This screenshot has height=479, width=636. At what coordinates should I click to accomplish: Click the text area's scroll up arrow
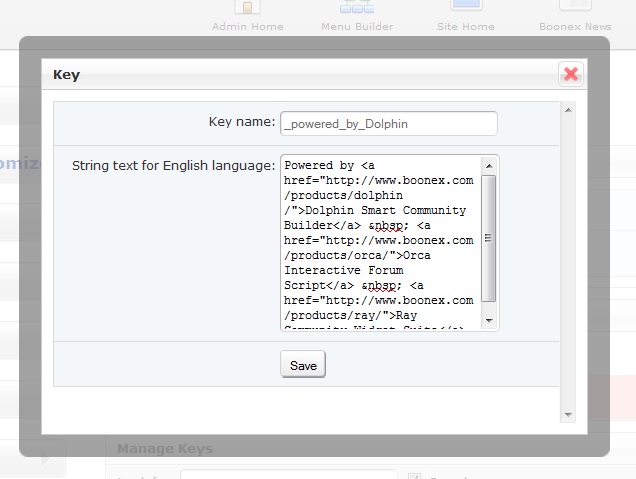[489, 165]
